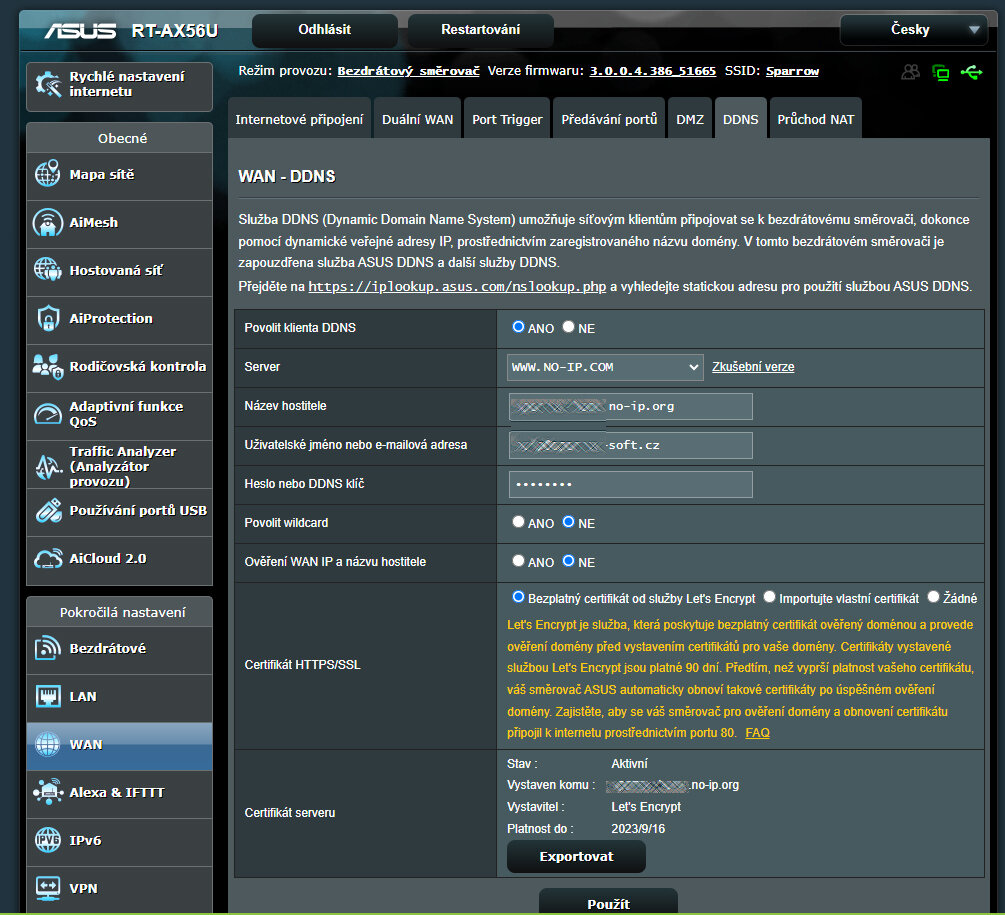Image resolution: width=1005 pixels, height=915 pixels.
Task: Open the Průchod NAT tab
Action: (x=815, y=119)
